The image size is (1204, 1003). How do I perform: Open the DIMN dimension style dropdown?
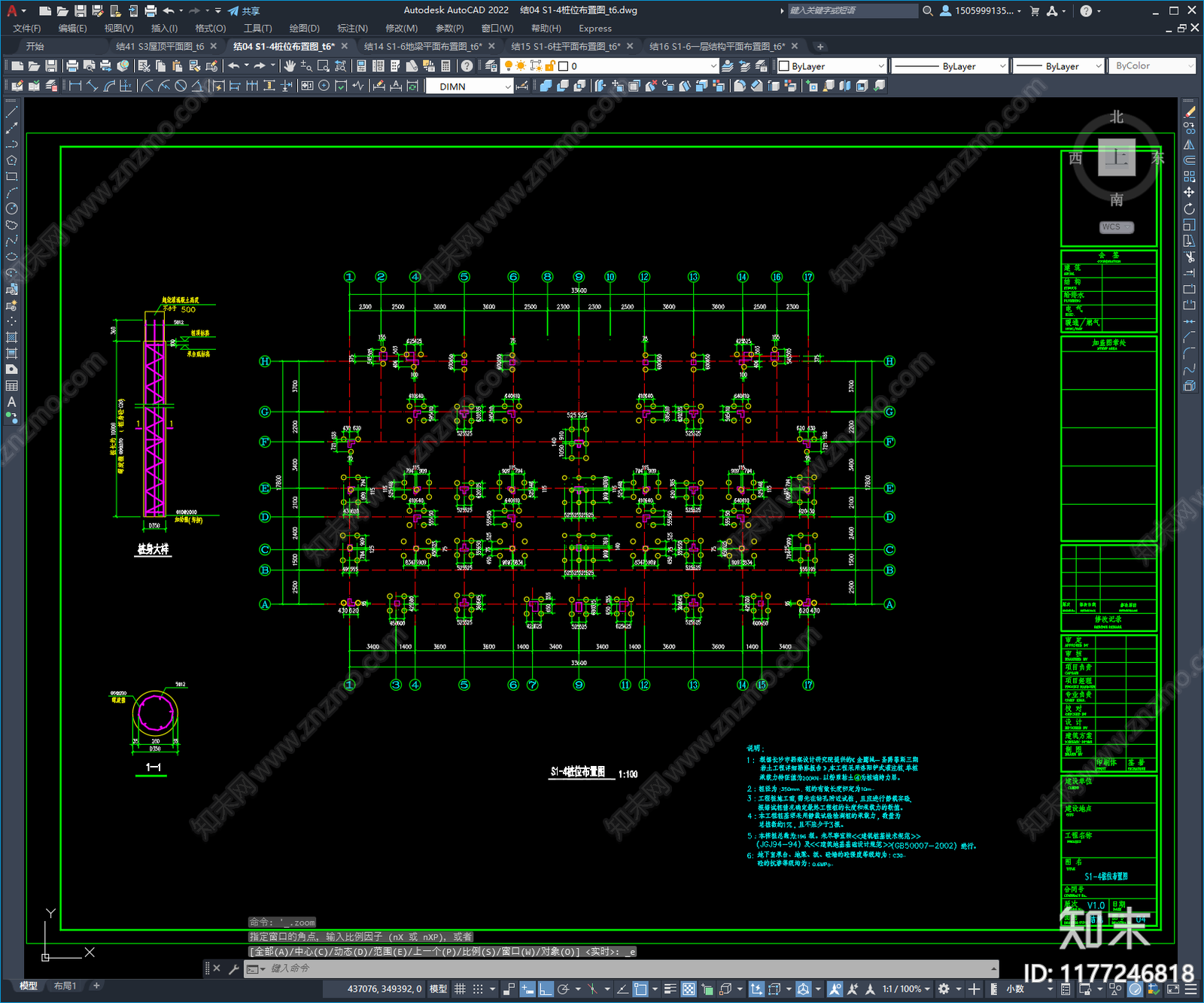[470, 87]
